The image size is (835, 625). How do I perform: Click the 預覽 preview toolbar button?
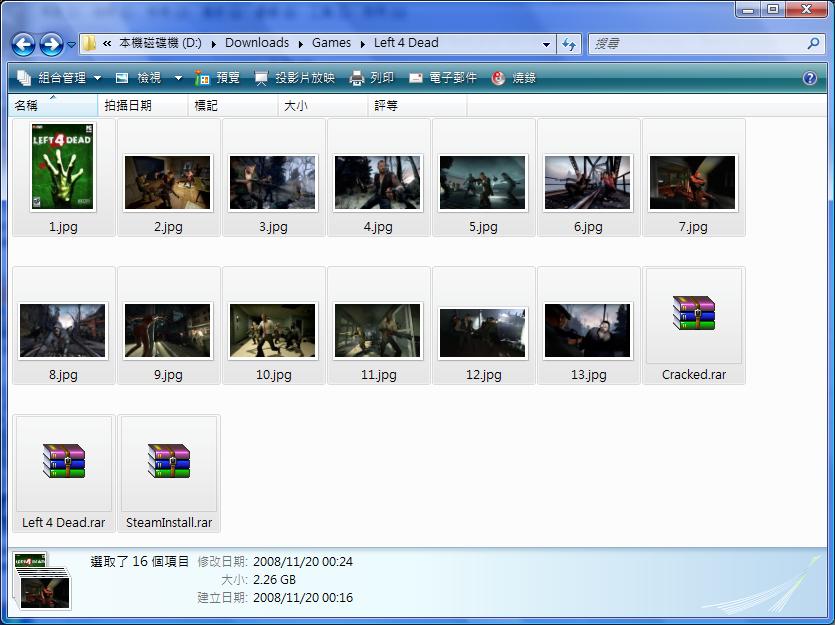[218, 78]
